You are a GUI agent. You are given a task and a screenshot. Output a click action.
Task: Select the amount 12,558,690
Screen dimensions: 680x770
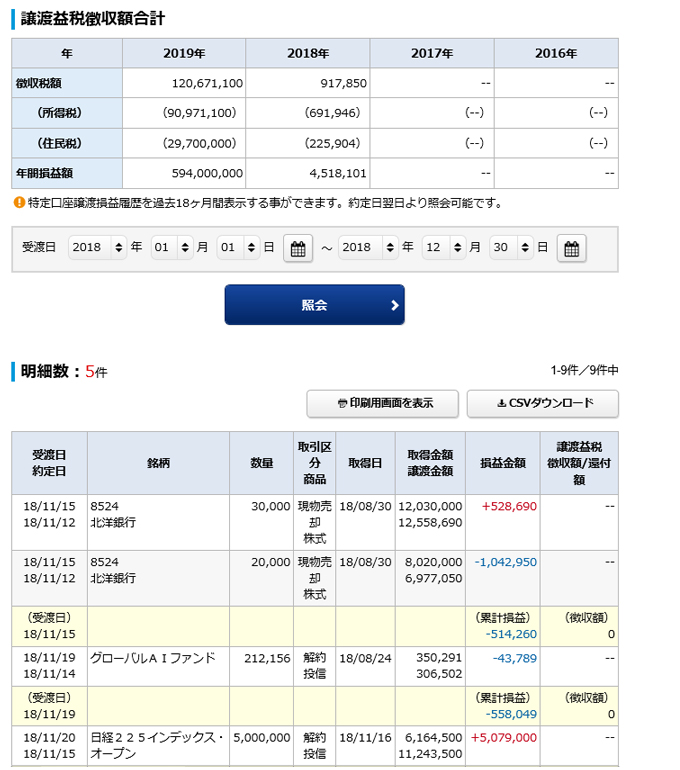click(430, 523)
